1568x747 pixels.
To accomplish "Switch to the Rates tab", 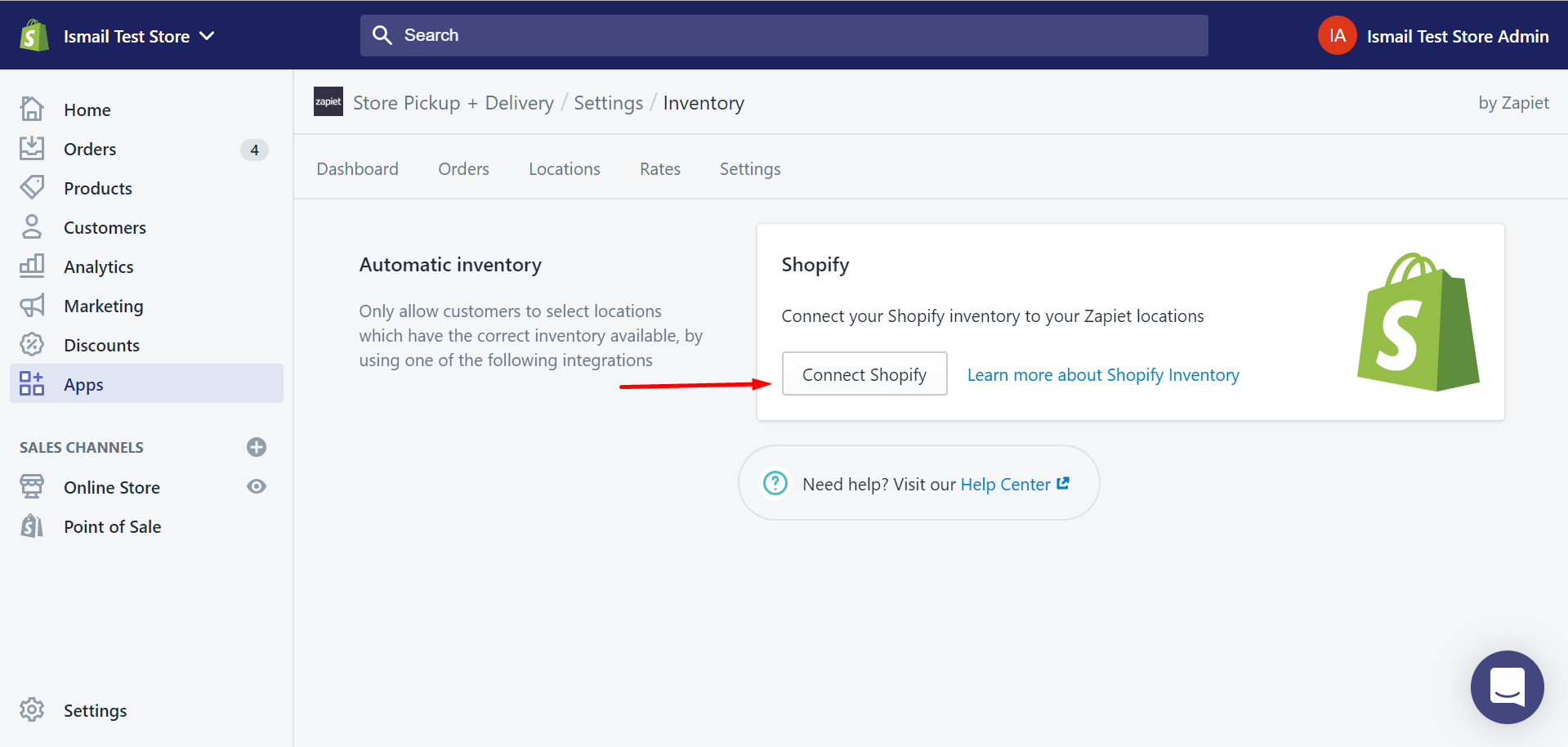I will tap(660, 168).
